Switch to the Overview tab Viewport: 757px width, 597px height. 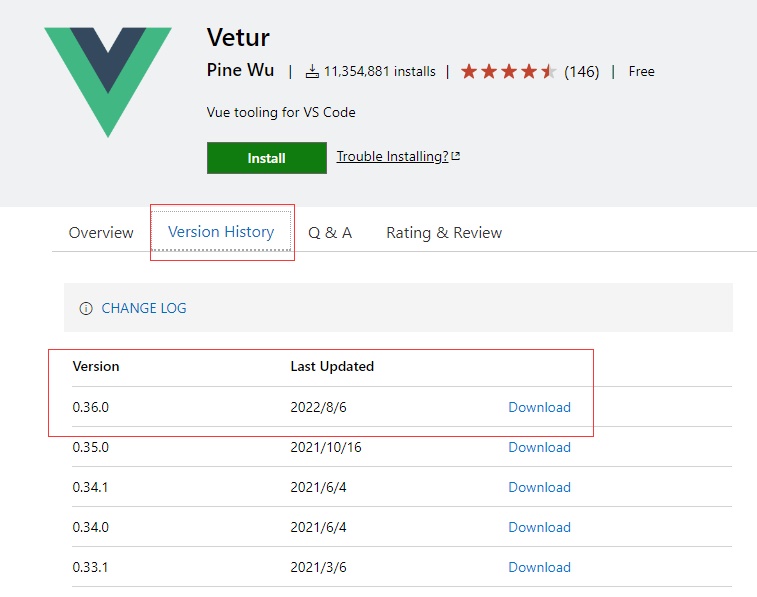tap(101, 233)
